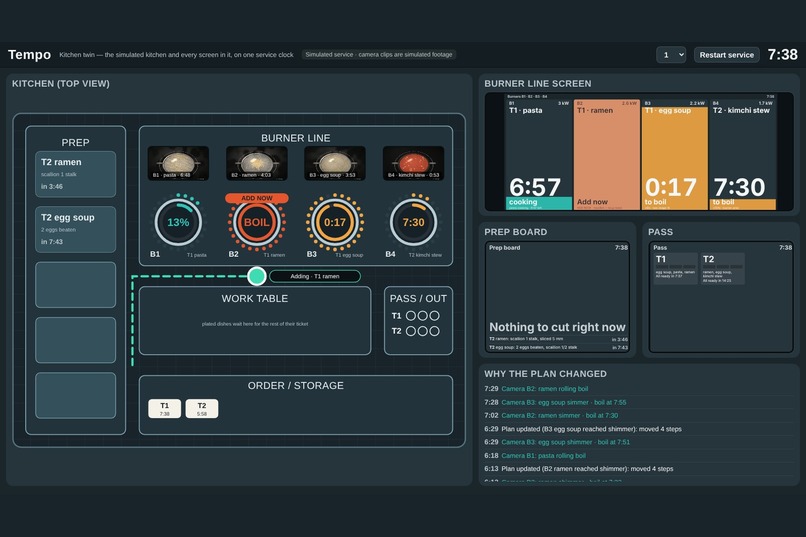Click the B1 burner dial showing 13%

[178, 223]
